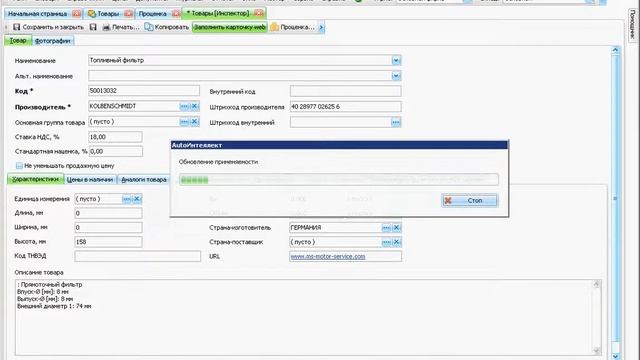Click the form scrollbar up arrow

tap(615, 51)
